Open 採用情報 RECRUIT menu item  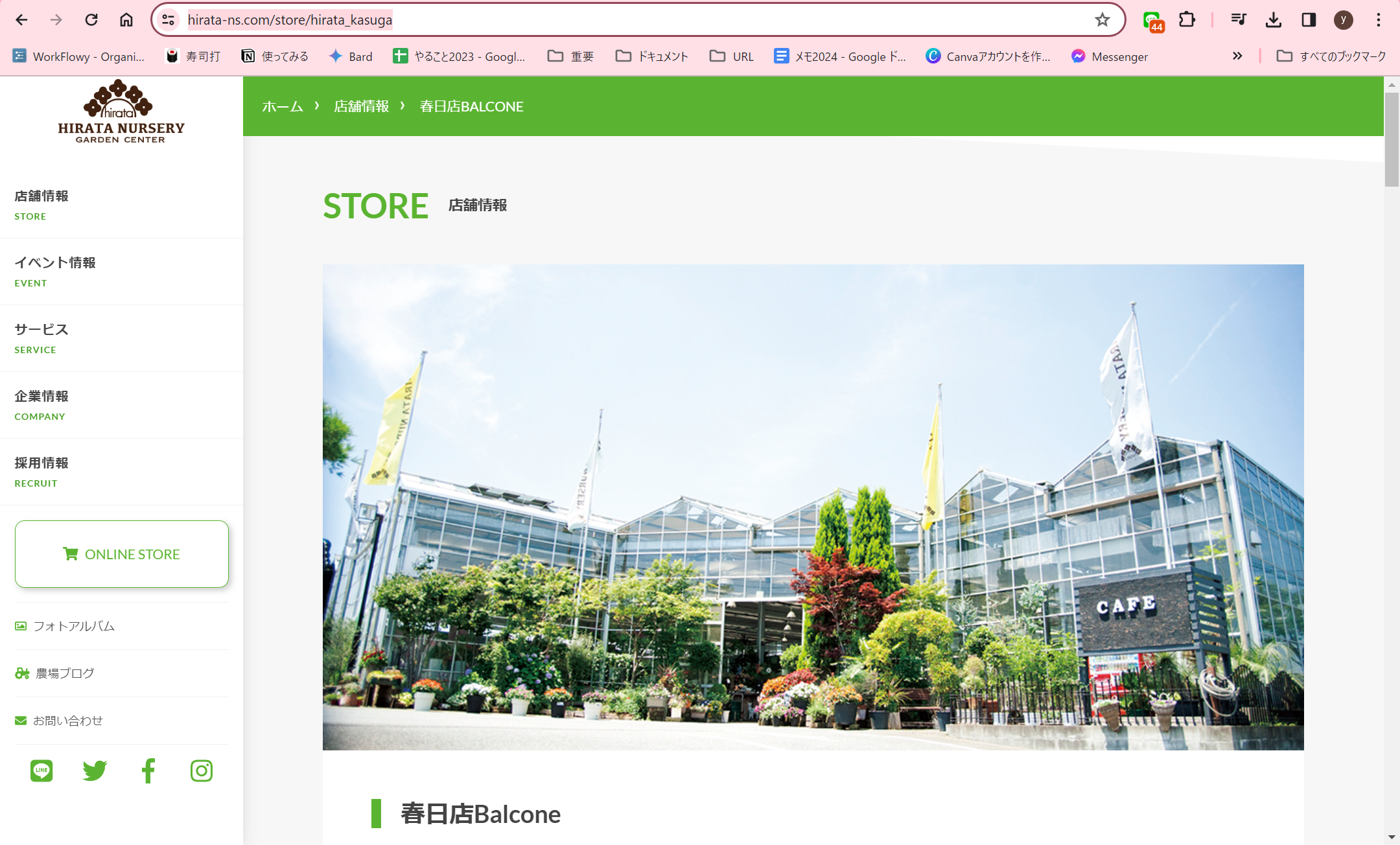tap(121, 472)
